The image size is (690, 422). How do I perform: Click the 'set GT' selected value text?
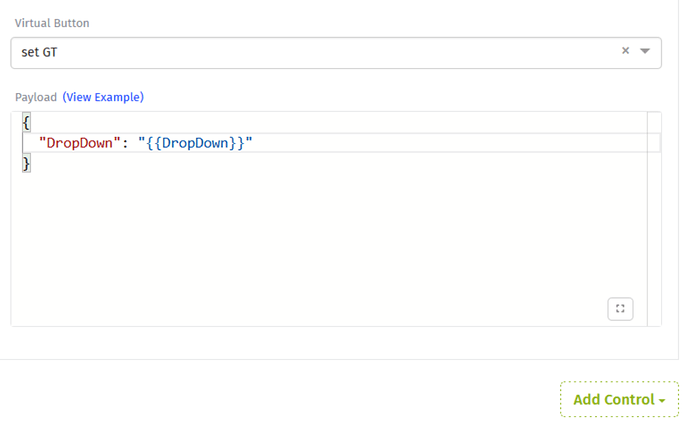coord(39,52)
